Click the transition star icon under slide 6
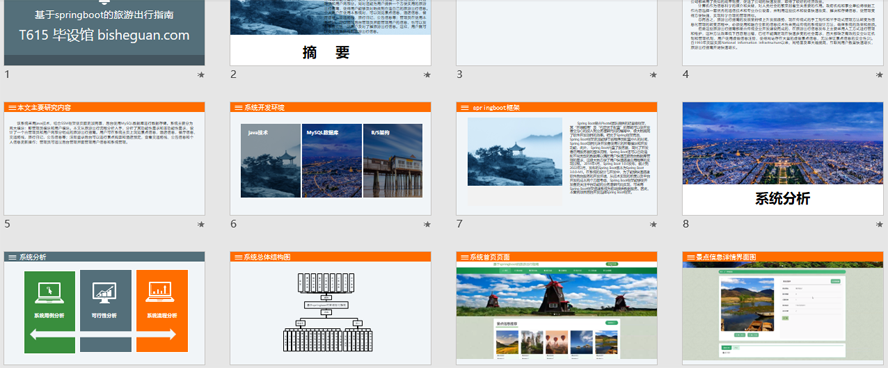Image resolution: width=888 pixels, height=368 pixels. coord(426,224)
